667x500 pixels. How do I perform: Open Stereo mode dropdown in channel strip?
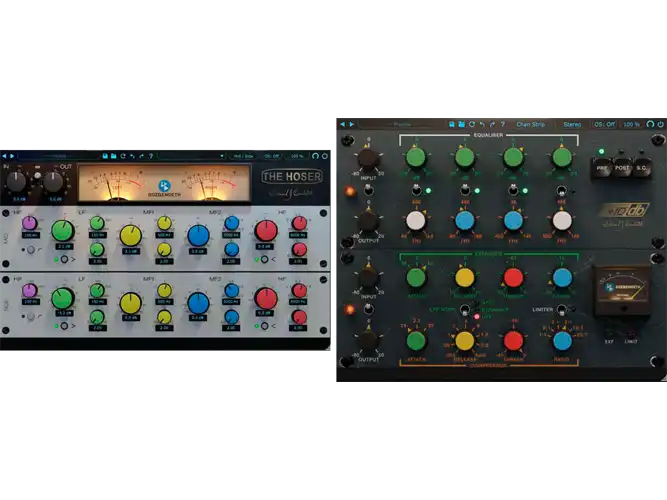point(572,124)
